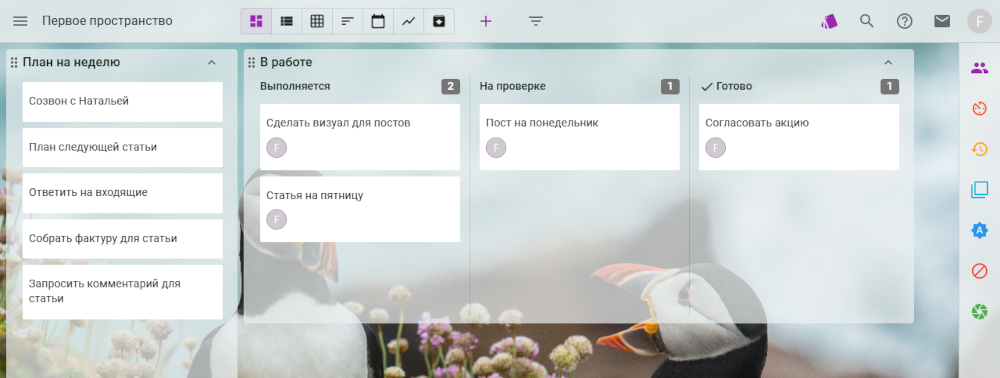Open the users panel in sidebar
1000x378 pixels.
coord(979,68)
